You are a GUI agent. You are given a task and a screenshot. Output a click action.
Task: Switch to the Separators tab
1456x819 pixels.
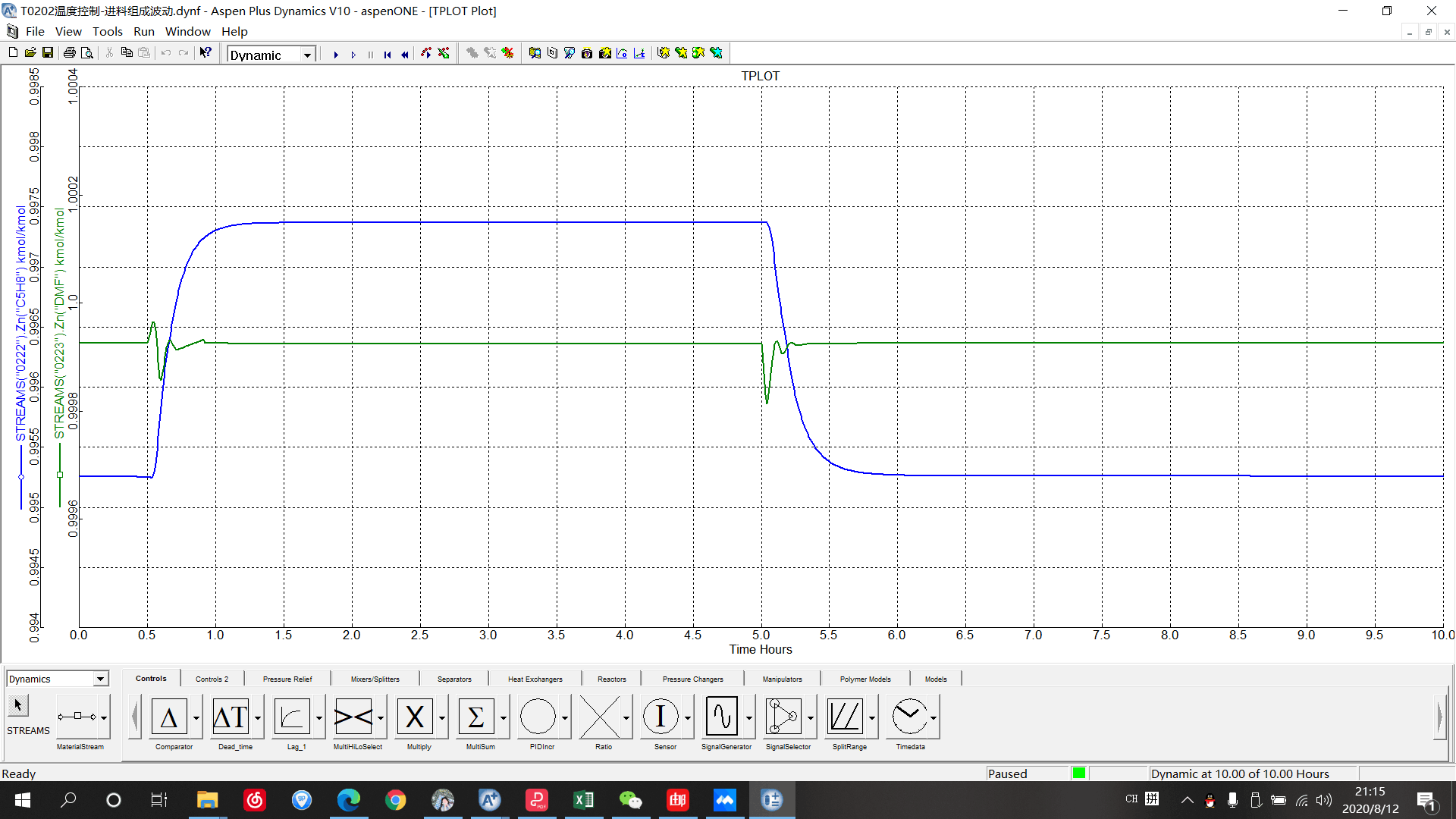[x=454, y=679]
